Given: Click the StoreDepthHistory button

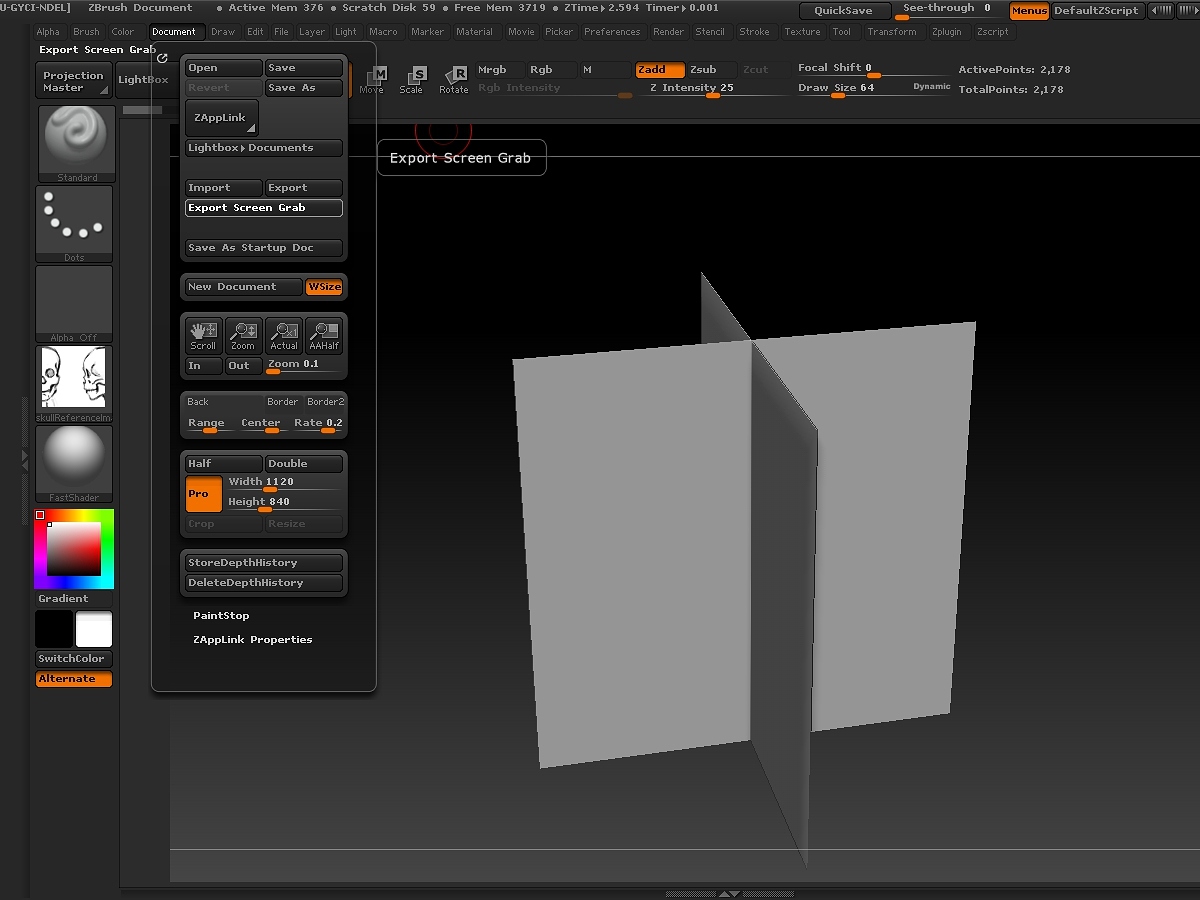Looking at the screenshot, I should tap(264, 563).
